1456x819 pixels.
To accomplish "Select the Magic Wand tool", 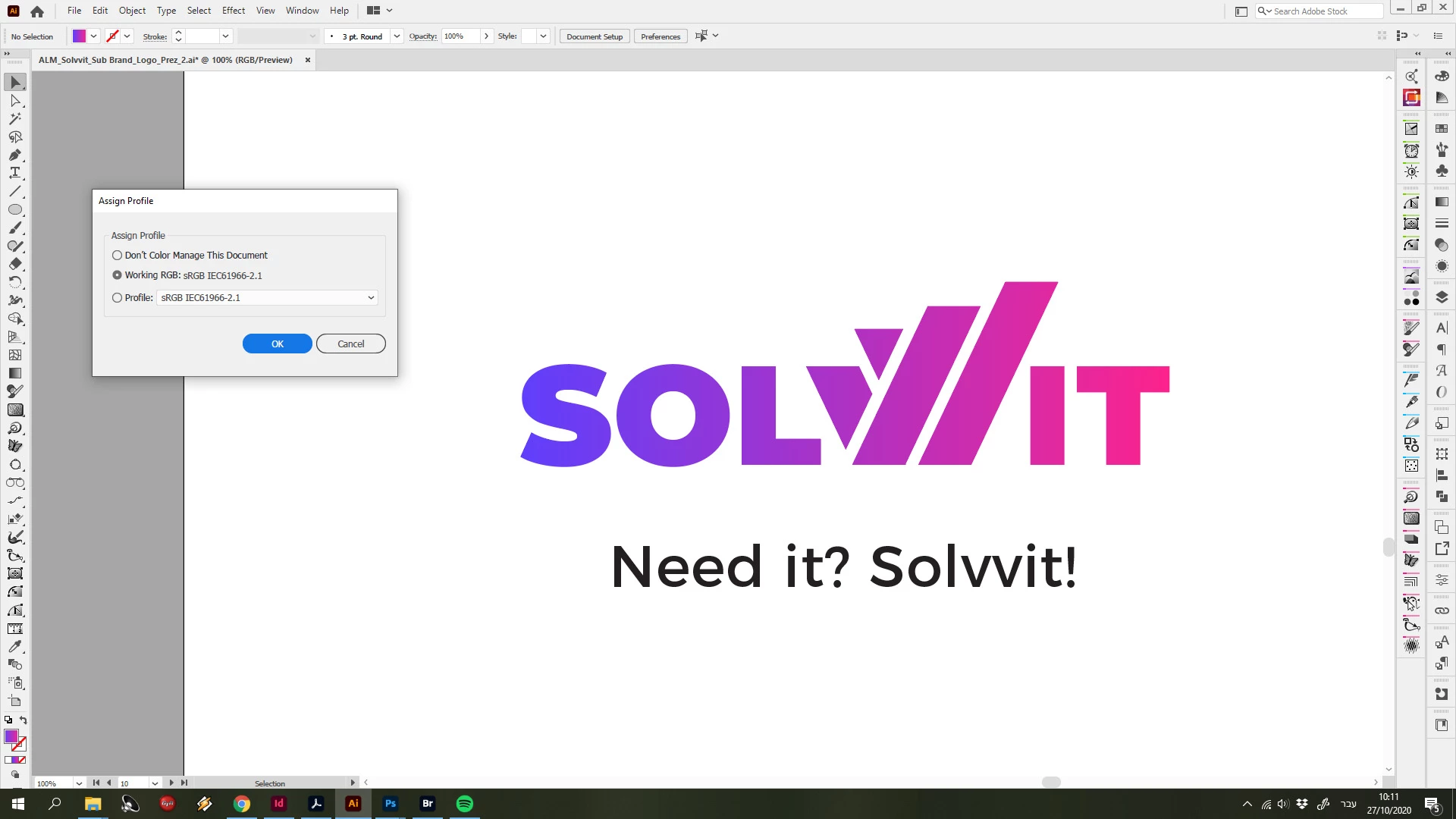I will pyautogui.click(x=15, y=119).
